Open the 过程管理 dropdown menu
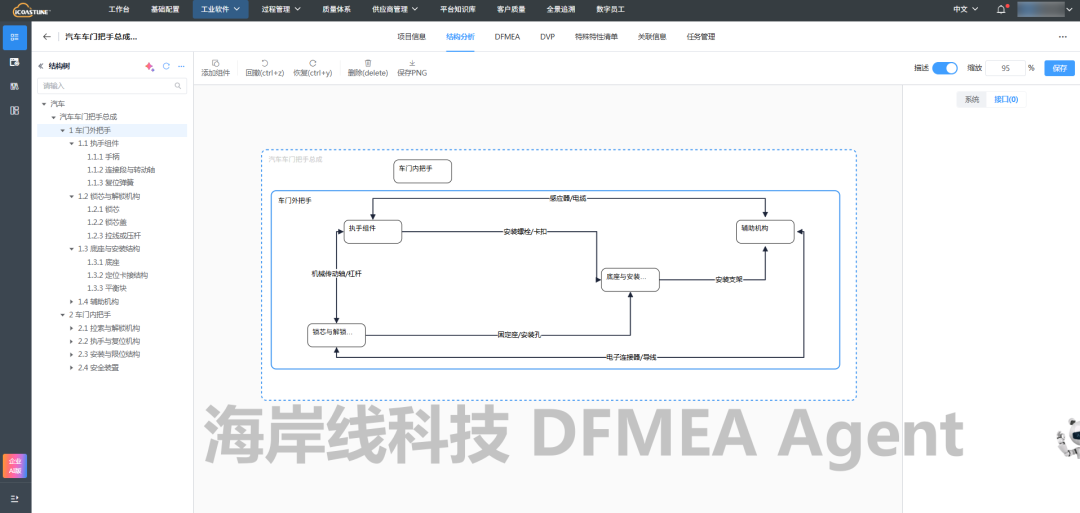This screenshot has height=513, width=1080. [x=281, y=10]
